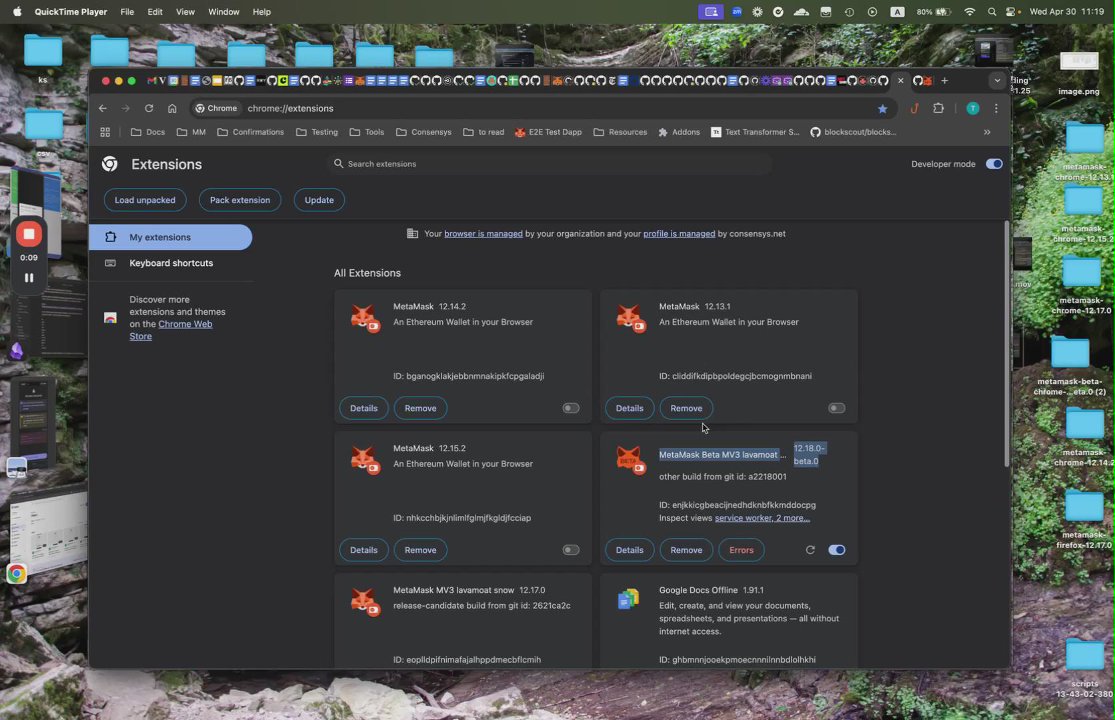Open the Window menu

[224, 12]
